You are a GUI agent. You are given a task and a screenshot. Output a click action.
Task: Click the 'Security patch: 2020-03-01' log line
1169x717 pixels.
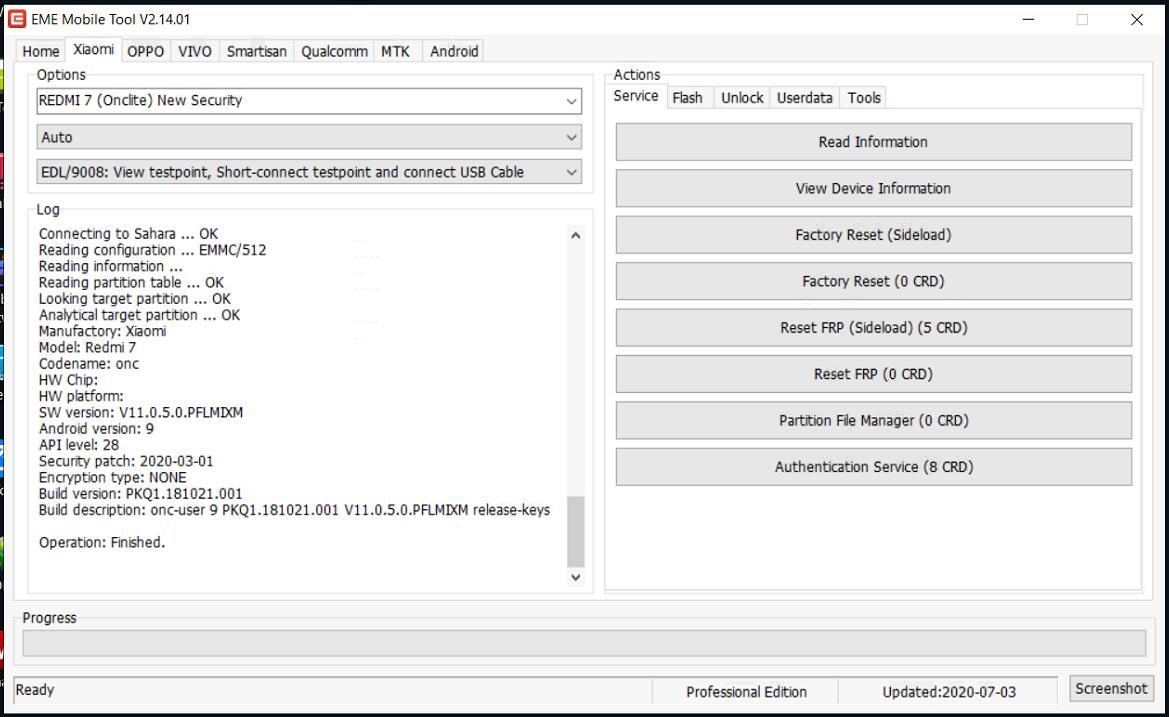point(126,461)
